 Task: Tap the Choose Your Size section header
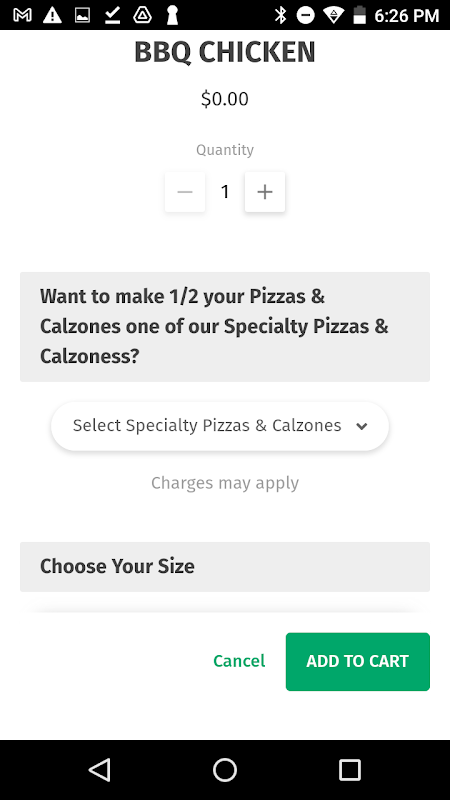pos(225,567)
